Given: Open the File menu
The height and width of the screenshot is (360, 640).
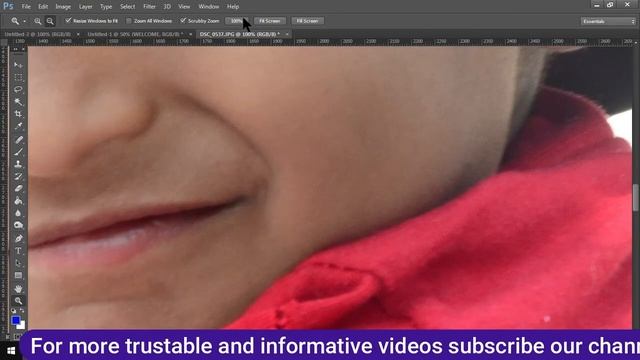Looking at the screenshot, I should 26,7.
